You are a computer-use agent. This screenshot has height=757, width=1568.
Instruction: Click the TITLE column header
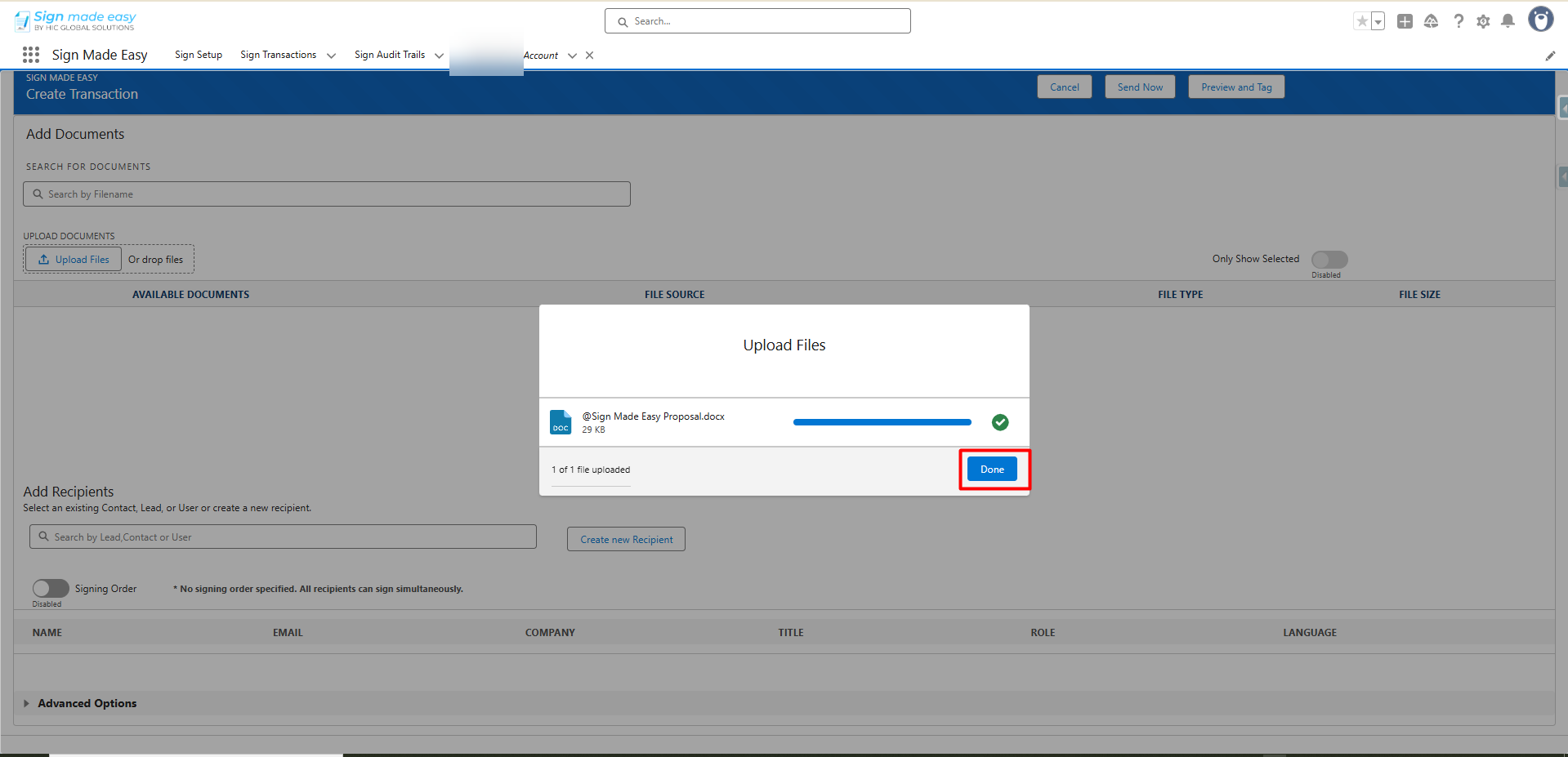791,633
